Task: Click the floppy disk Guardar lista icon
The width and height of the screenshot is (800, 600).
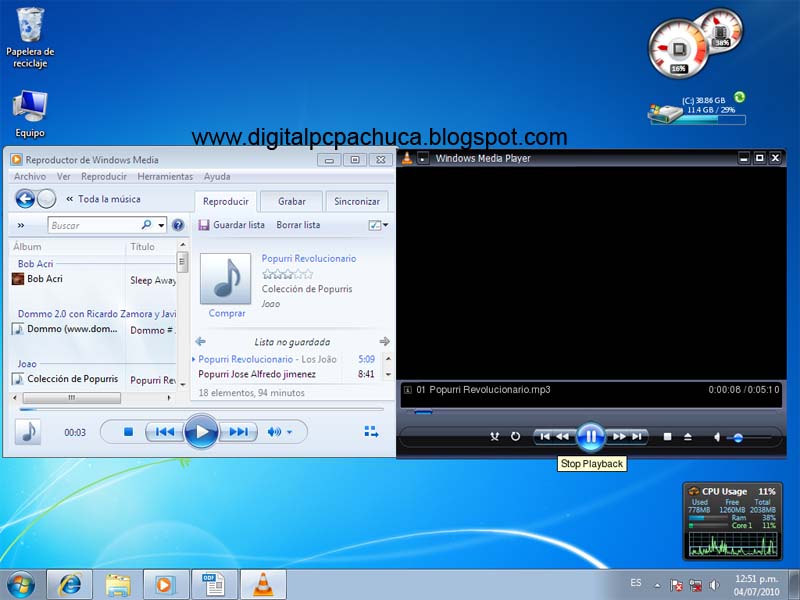Action: [x=204, y=225]
